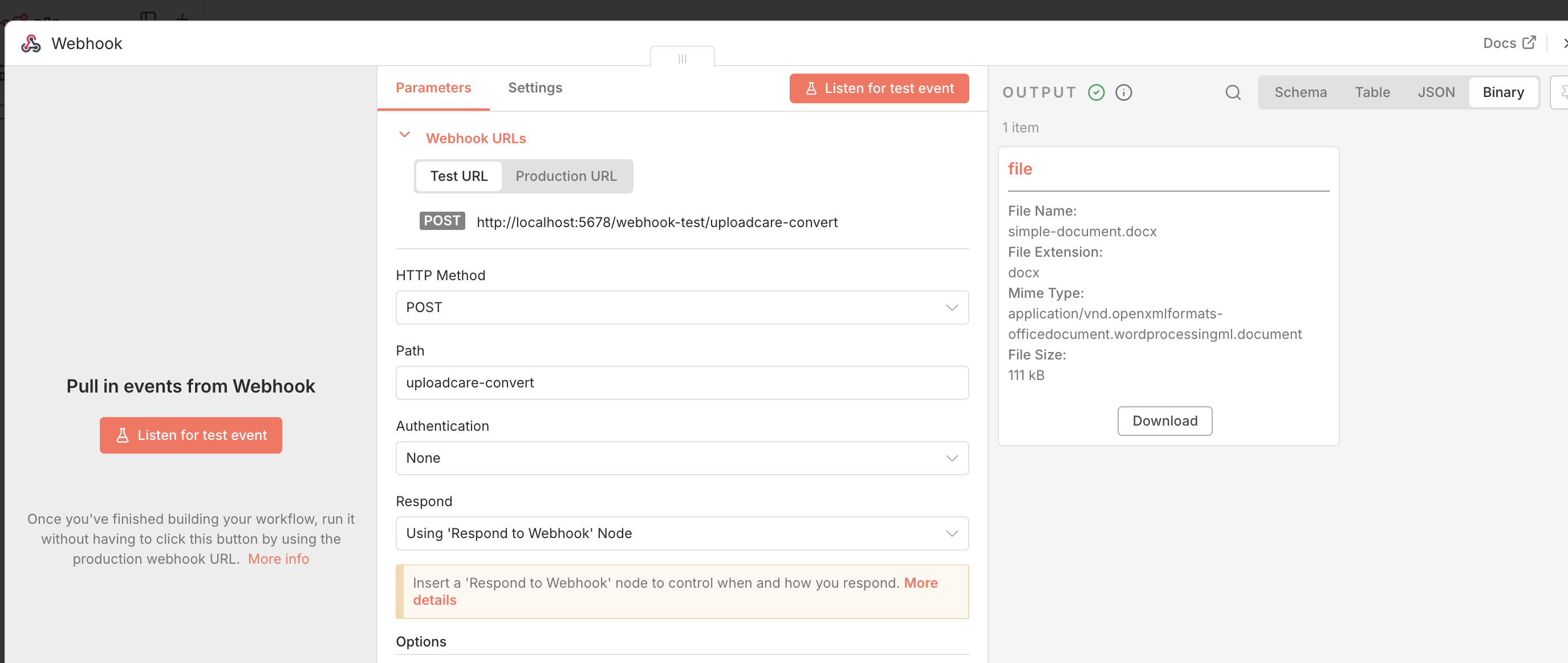Open the More info link
Image resolution: width=1568 pixels, height=663 pixels.
coord(278,559)
